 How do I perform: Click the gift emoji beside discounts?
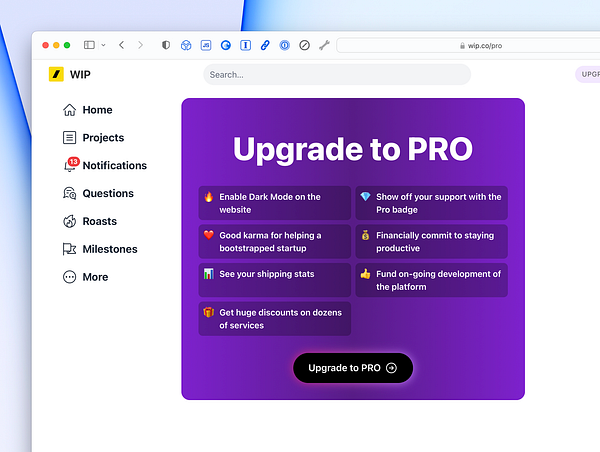[x=209, y=312]
